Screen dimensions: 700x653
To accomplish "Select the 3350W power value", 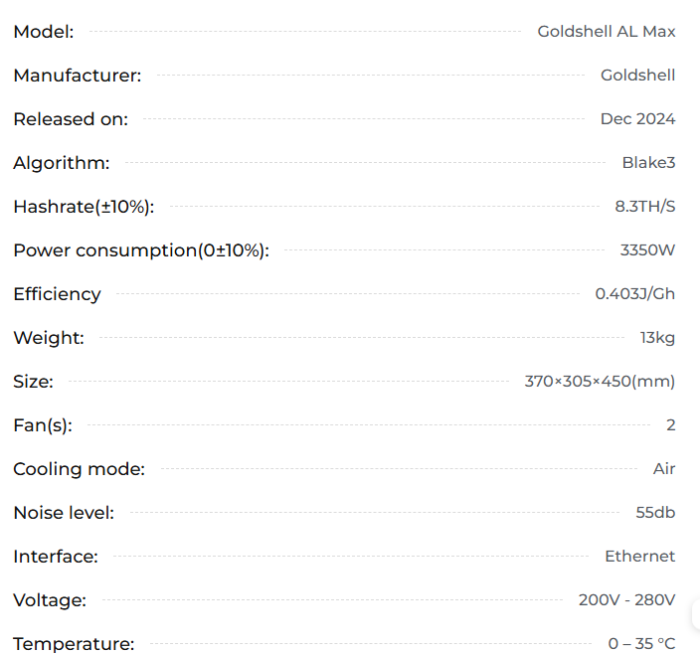I will [648, 250].
